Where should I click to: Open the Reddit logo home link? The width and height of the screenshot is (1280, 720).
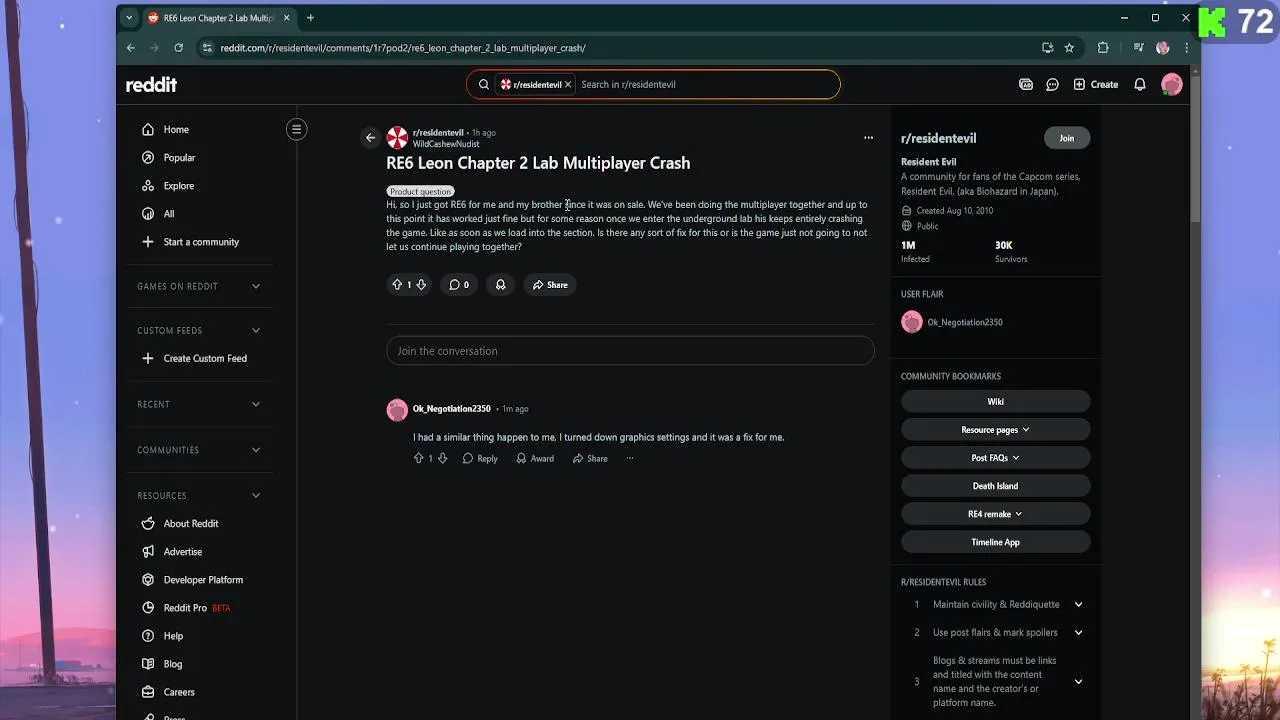click(151, 85)
